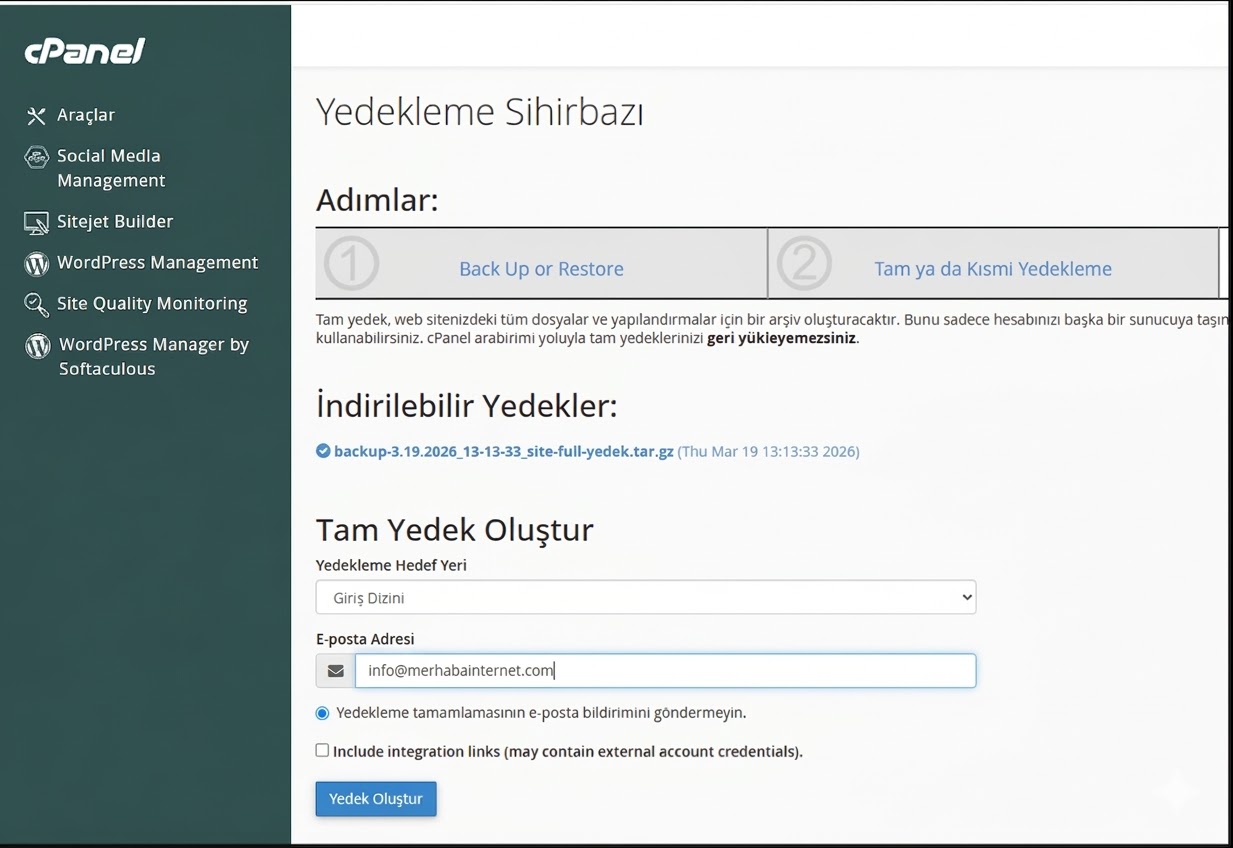The width and height of the screenshot is (1233, 848).
Task: Click the Yedek Oluştur button
Action: point(376,799)
